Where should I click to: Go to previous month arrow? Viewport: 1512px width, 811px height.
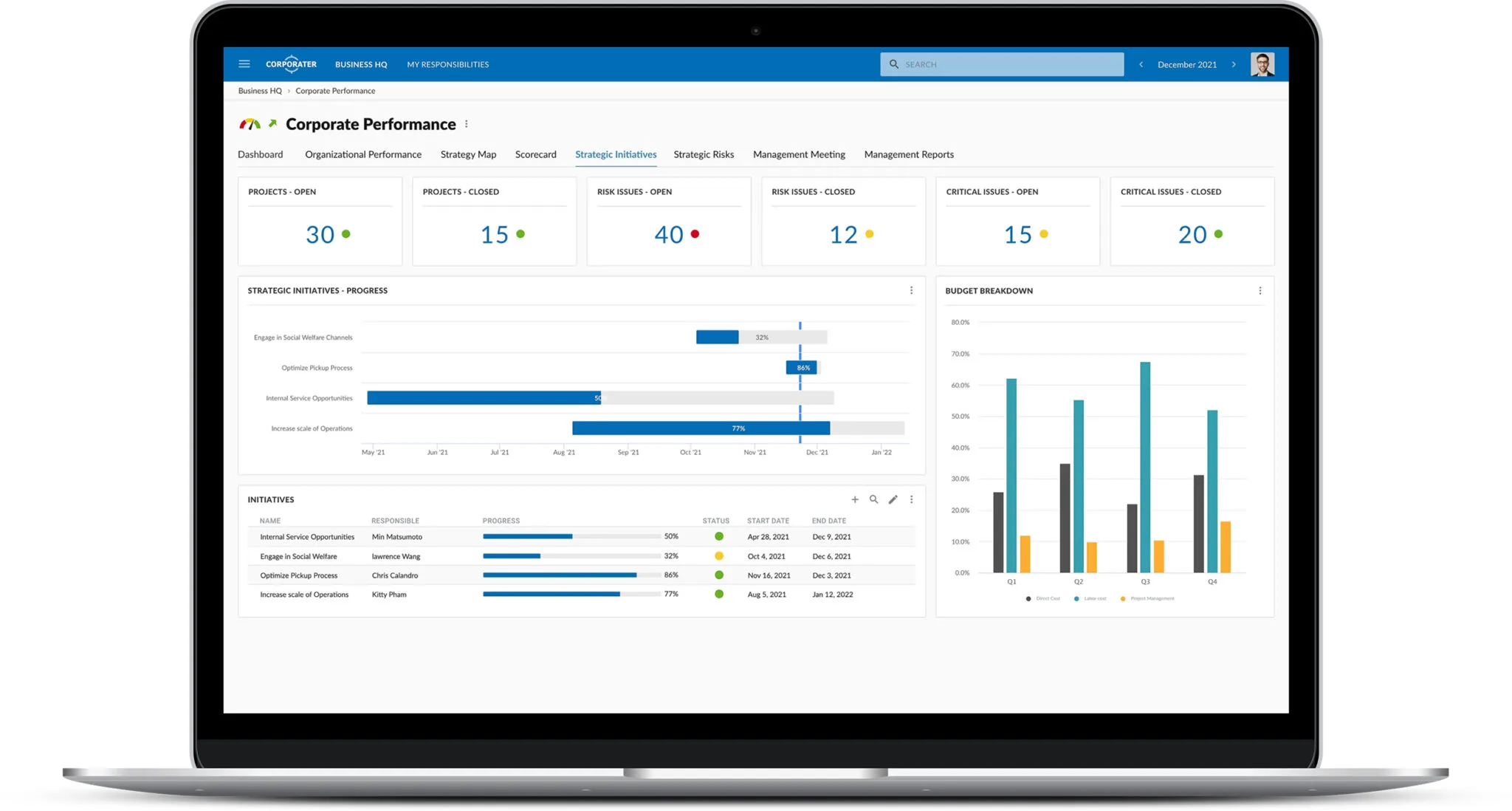click(x=1141, y=64)
